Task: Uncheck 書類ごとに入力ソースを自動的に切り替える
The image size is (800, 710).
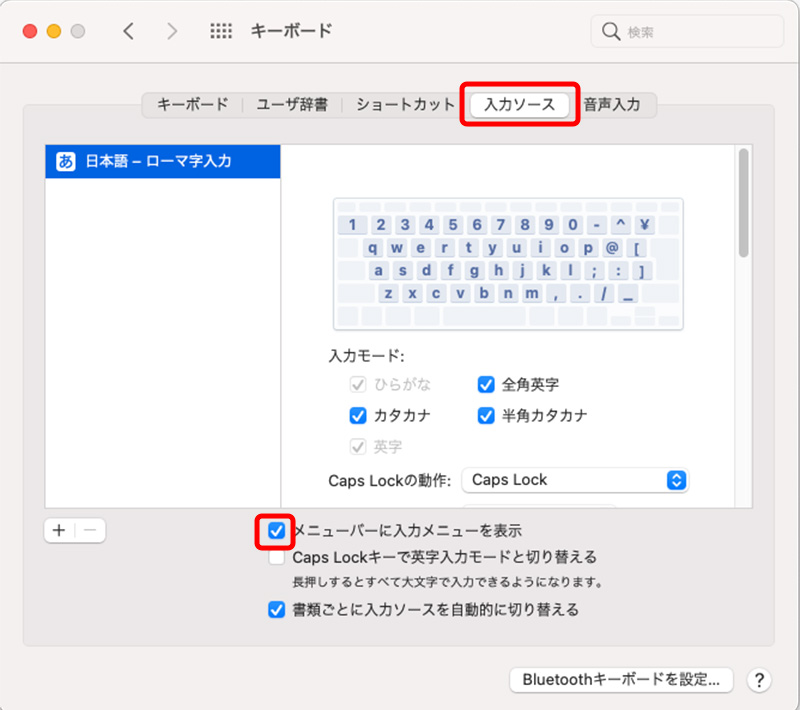Action: point(276,609)
